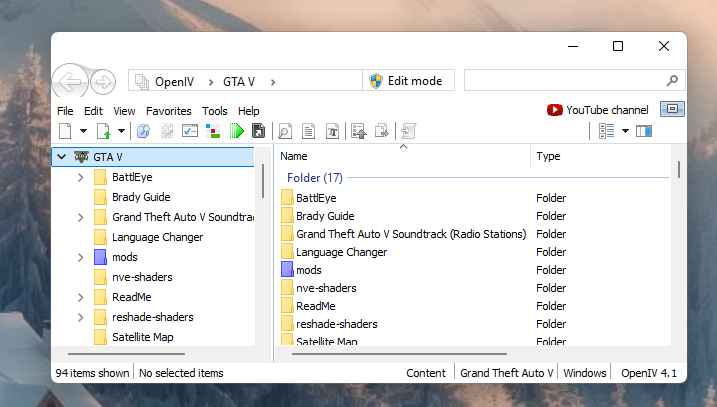The width and height of the screenshot is (717, 407).
Task: Click the greyed-out gears toolbar icon
Action: [x=167, y=131]
